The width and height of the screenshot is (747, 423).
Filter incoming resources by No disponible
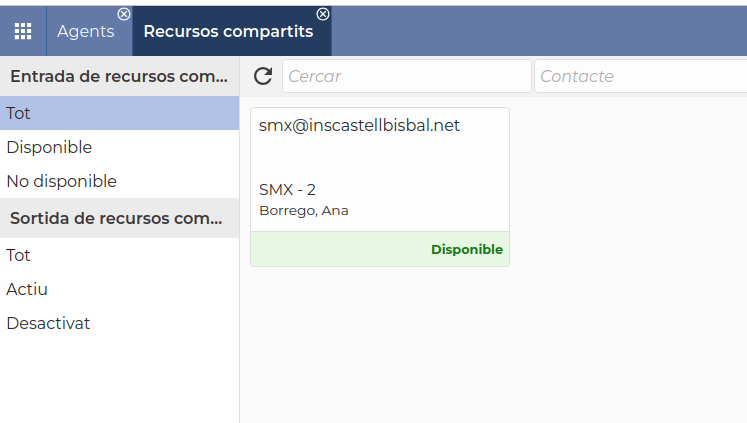point(62,181)
